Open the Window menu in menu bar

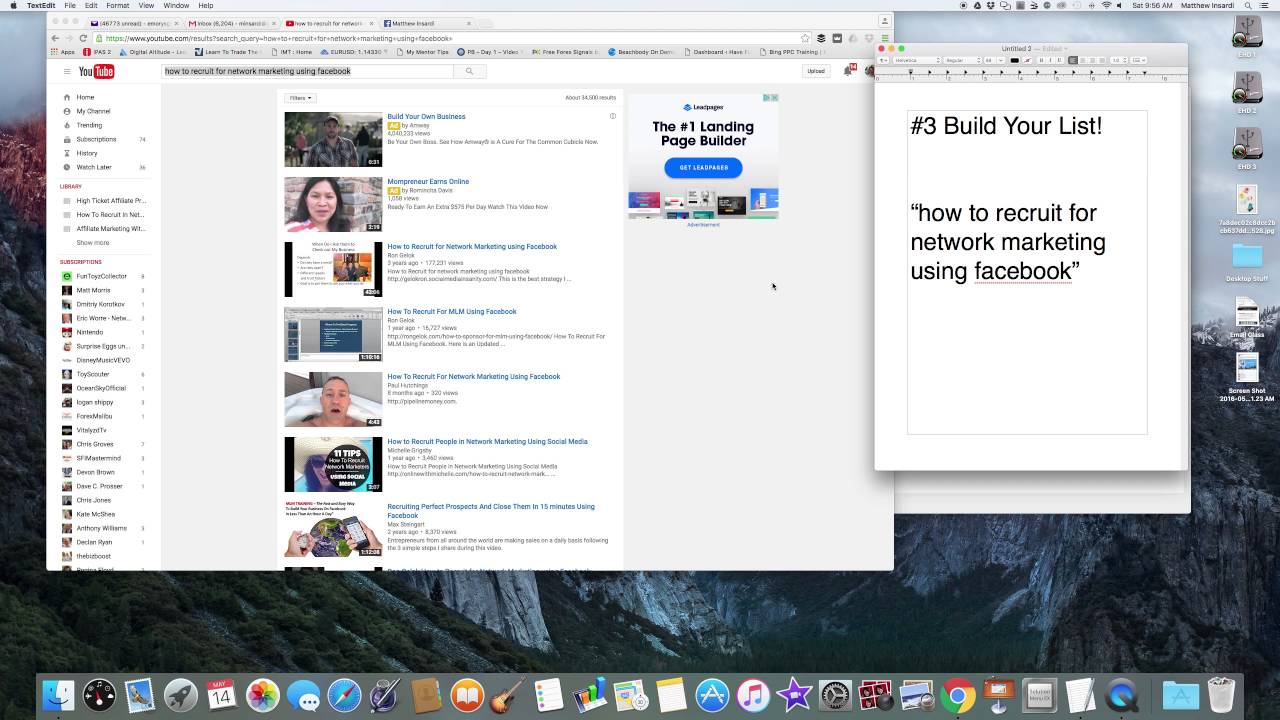(x=176, y=5)
